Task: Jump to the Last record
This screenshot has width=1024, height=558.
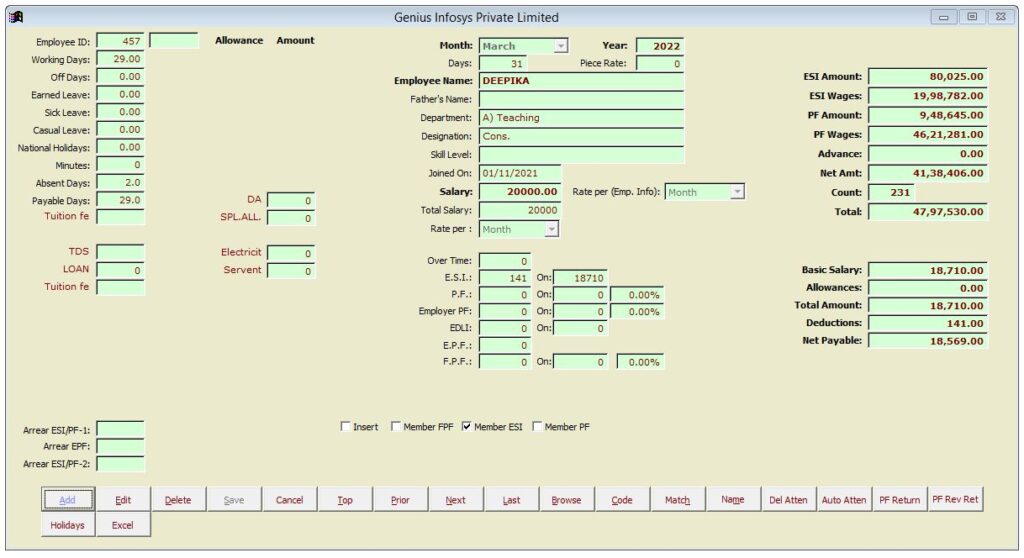Action: coord(511,500)
